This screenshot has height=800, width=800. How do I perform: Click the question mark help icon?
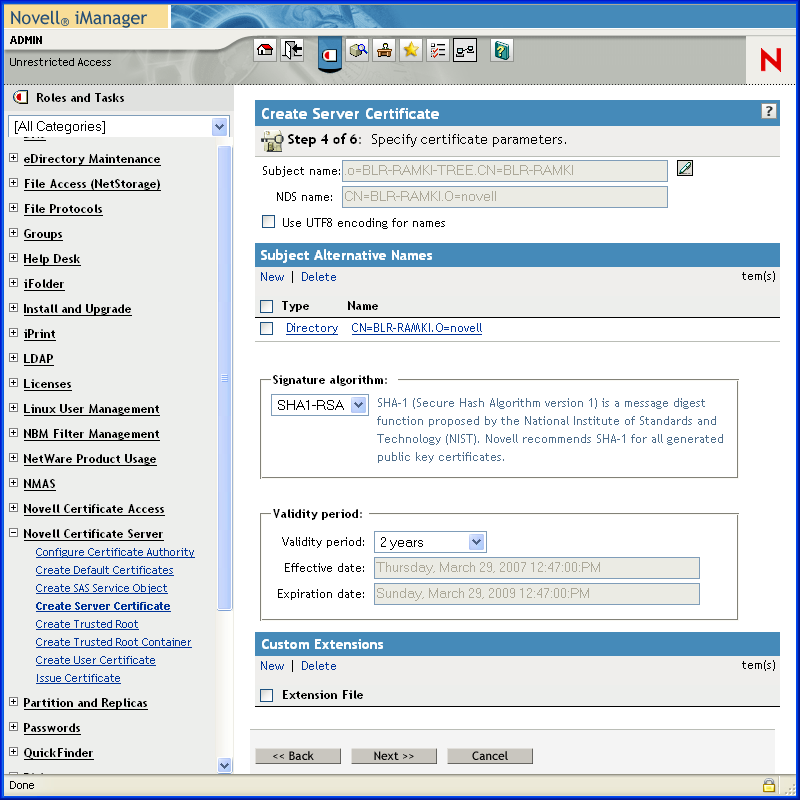coord(768,111)
